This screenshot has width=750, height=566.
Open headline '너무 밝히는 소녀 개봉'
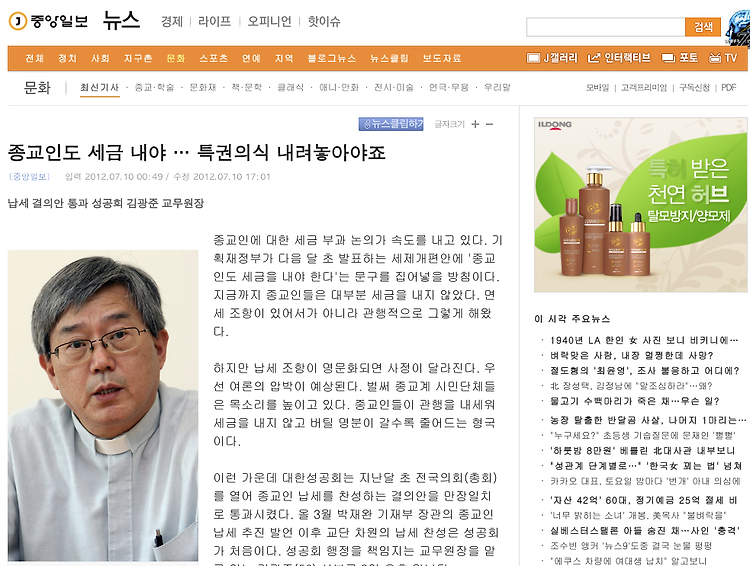pyautogui.click(x=638, y=515)
